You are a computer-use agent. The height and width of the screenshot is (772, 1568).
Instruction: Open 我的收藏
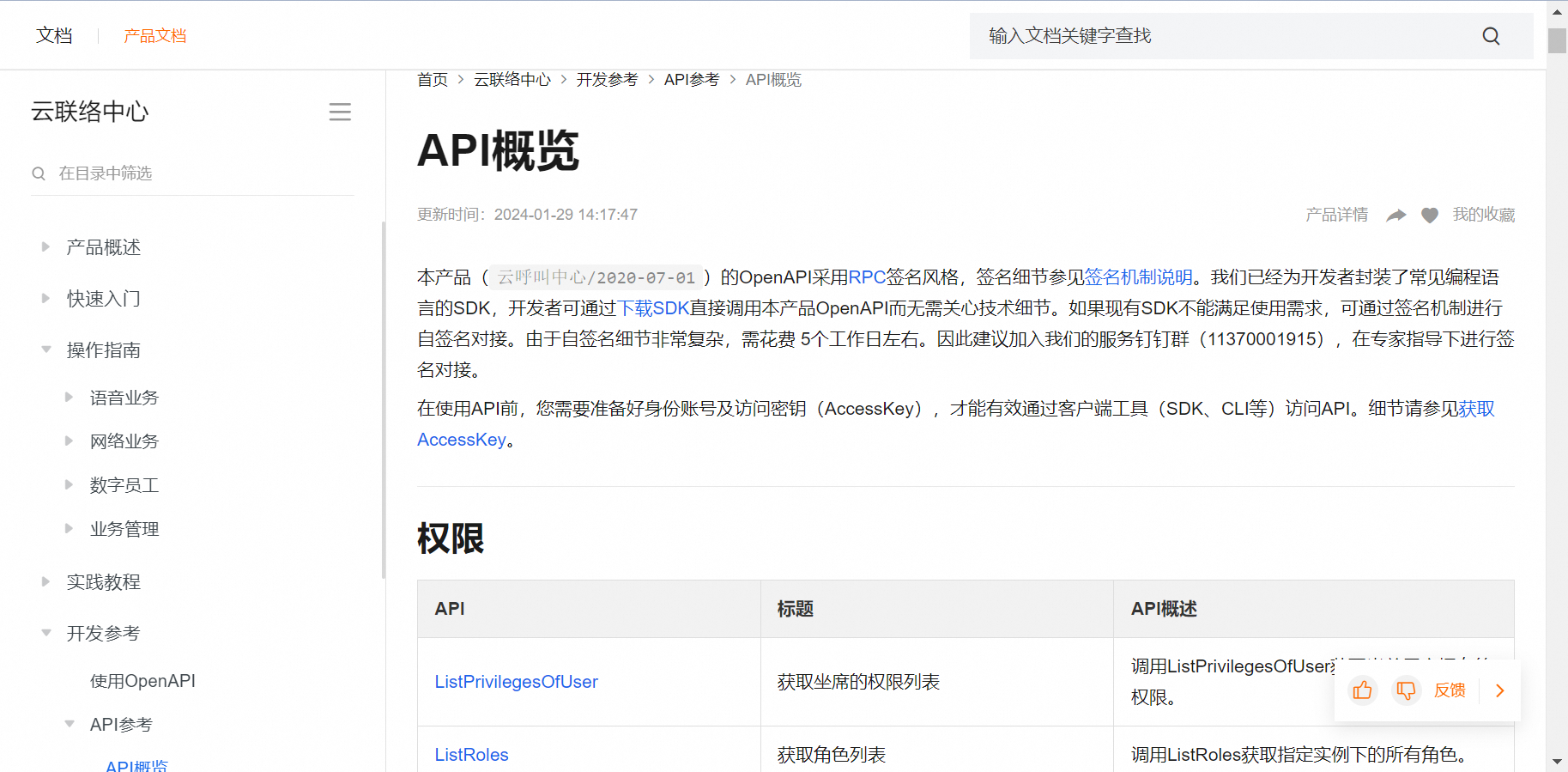1483,215
